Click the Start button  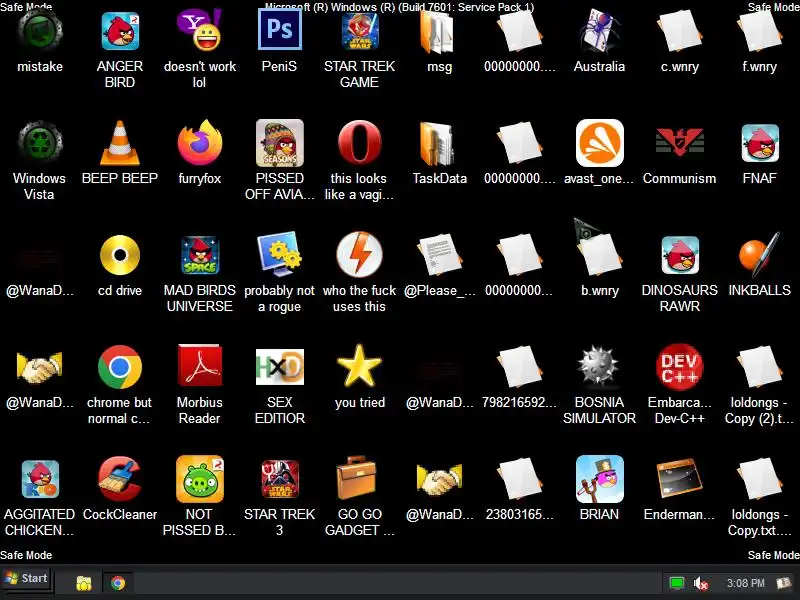point(27,579)
